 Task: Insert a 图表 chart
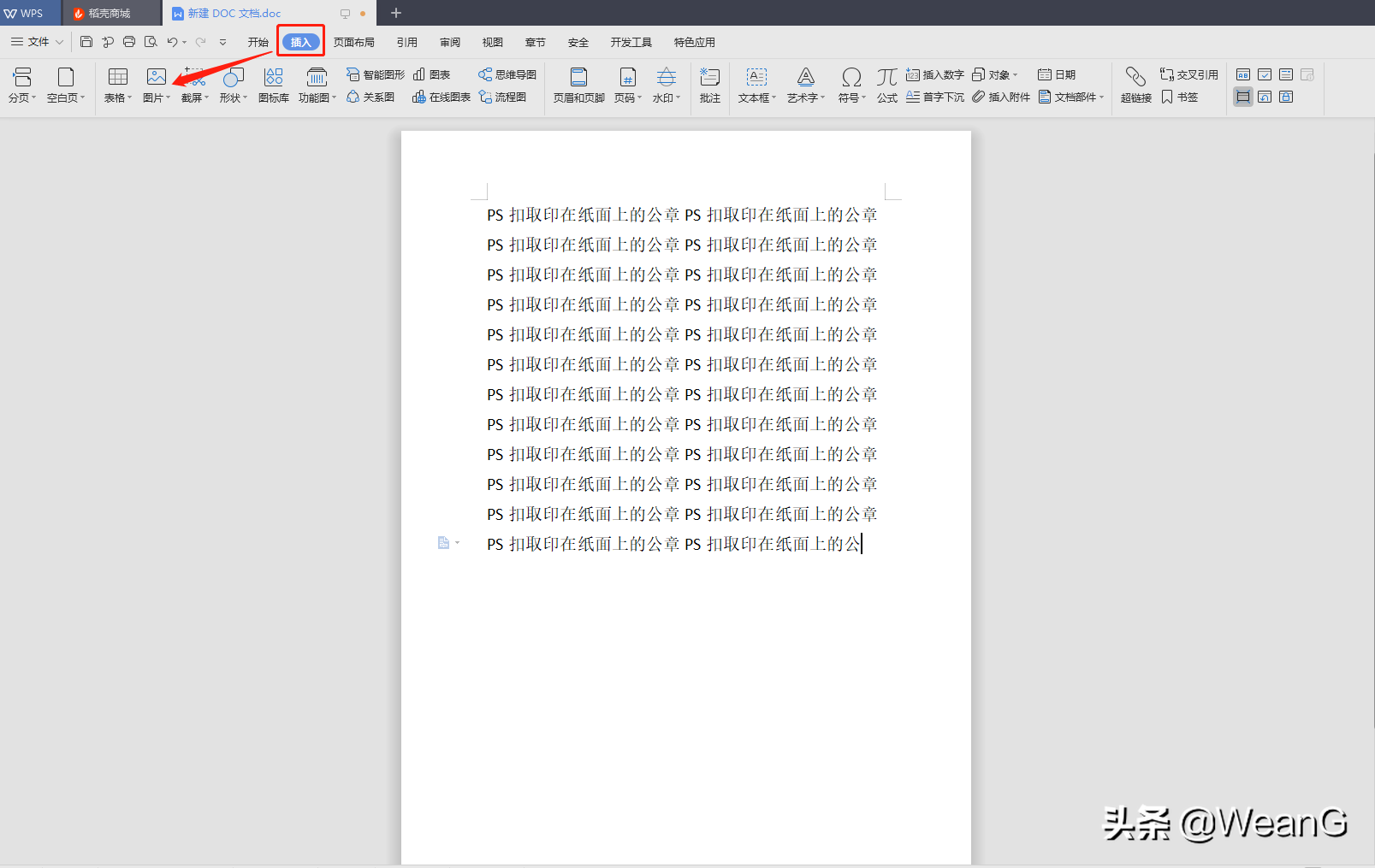coord(432,74)
